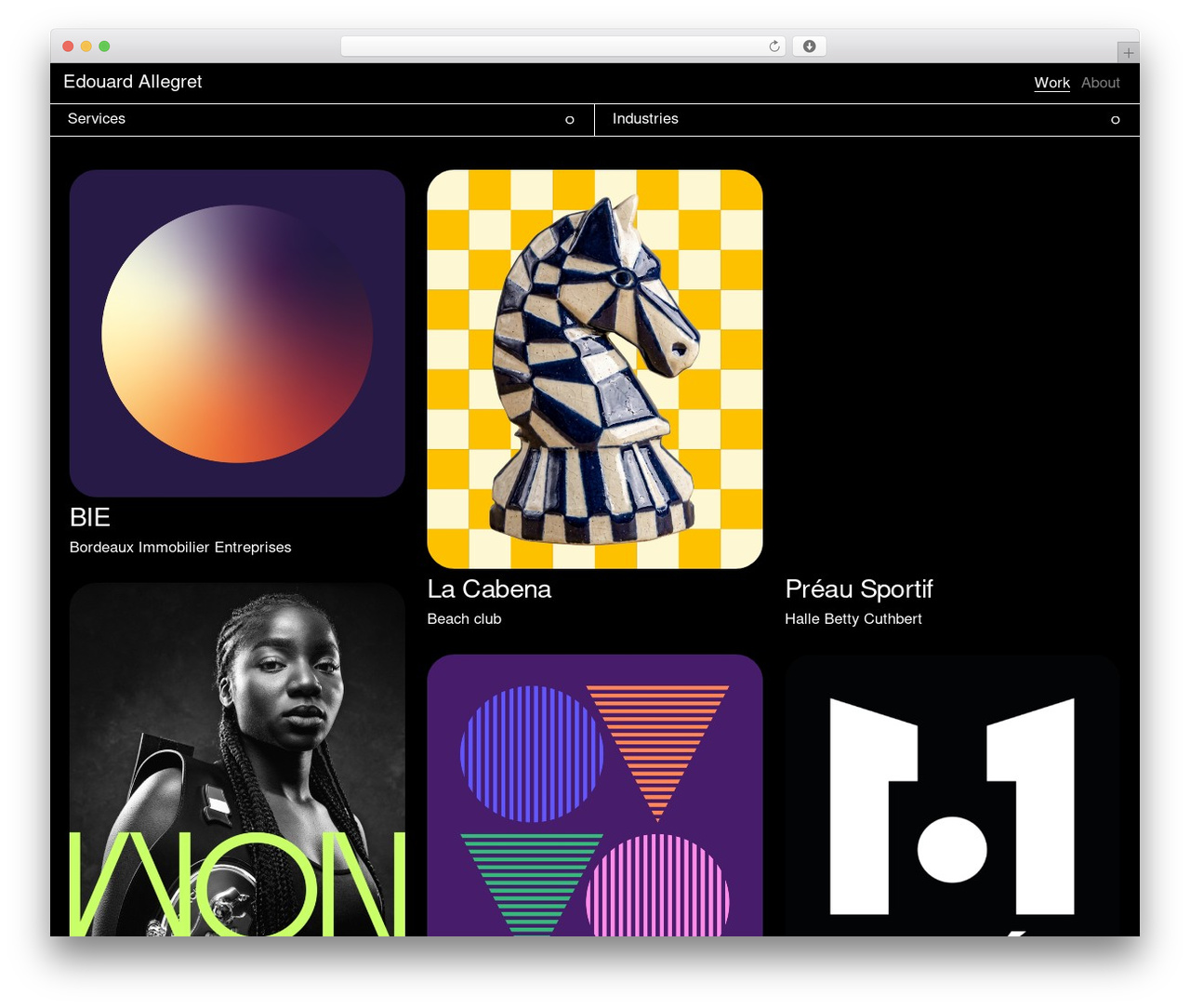1190x1008 pixels.
Task: Open the black and white logo thumbnail
Action: [952, 795]
